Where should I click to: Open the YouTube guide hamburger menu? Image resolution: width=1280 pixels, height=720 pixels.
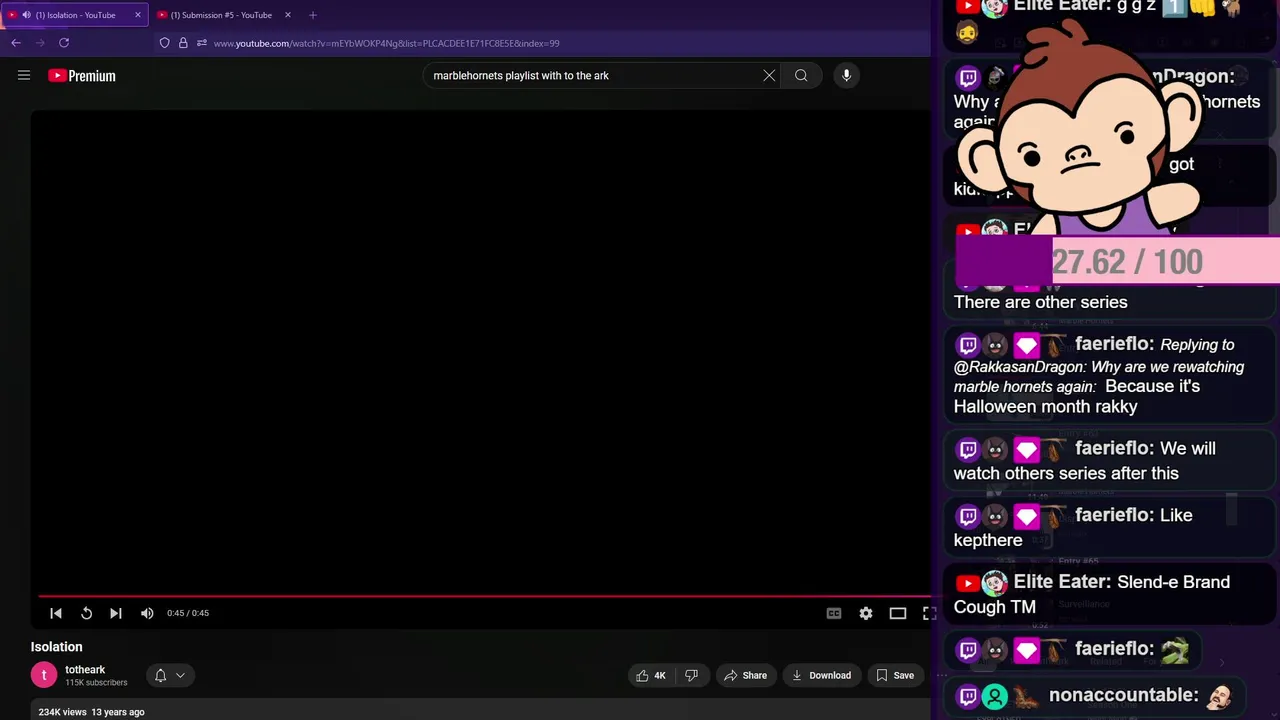[x=24, y=75]
